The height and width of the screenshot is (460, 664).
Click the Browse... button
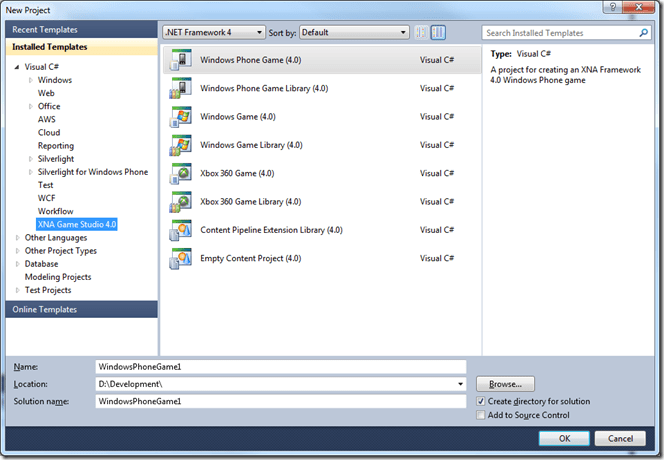pyautogui.click(x=505, y=384)
